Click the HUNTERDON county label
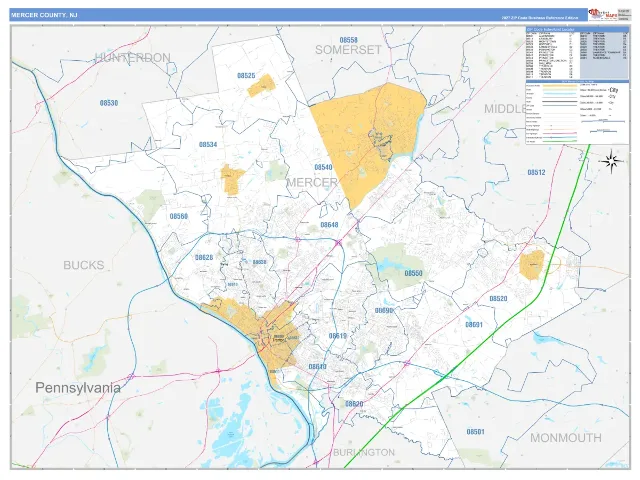Screen dimensions: 640x480 click(x=133, y=58)
